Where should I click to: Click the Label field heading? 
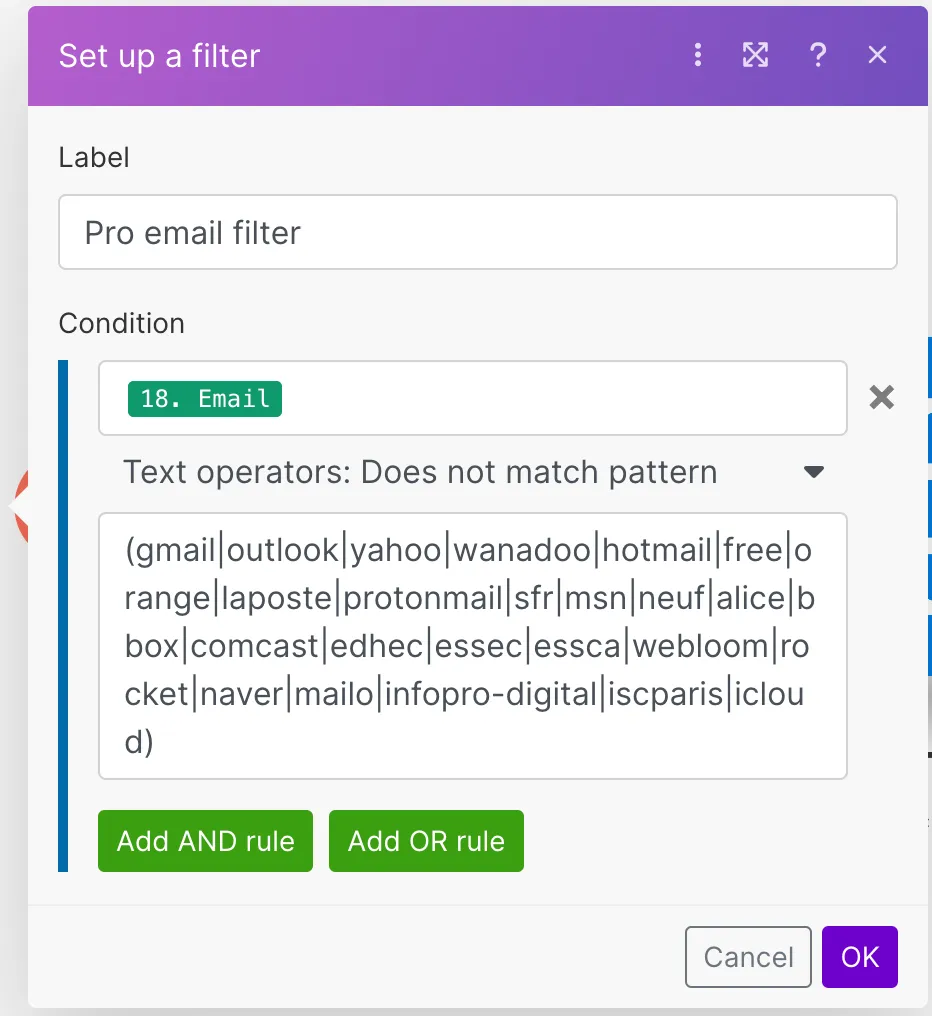94,157
